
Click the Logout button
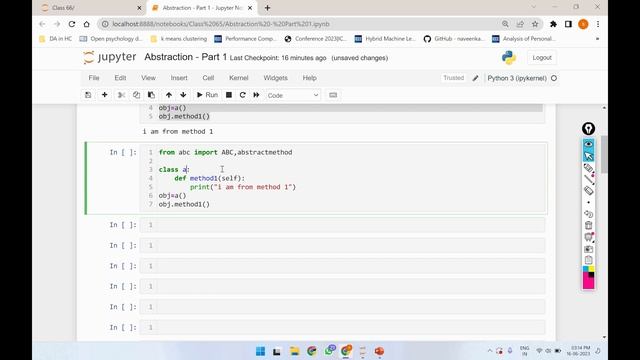pyautogui.click(x=542, y=58)
